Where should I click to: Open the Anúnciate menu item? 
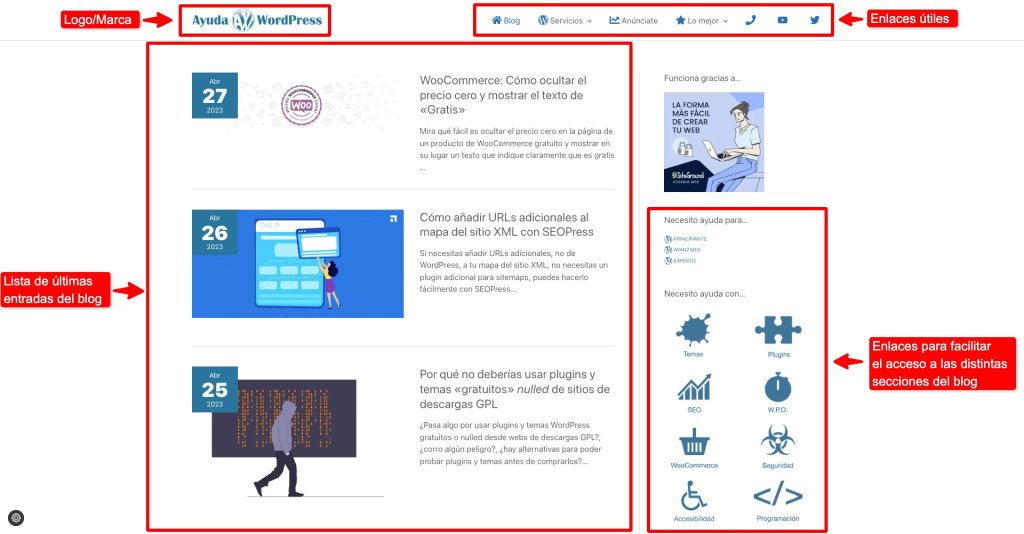[x=633, y=20]
